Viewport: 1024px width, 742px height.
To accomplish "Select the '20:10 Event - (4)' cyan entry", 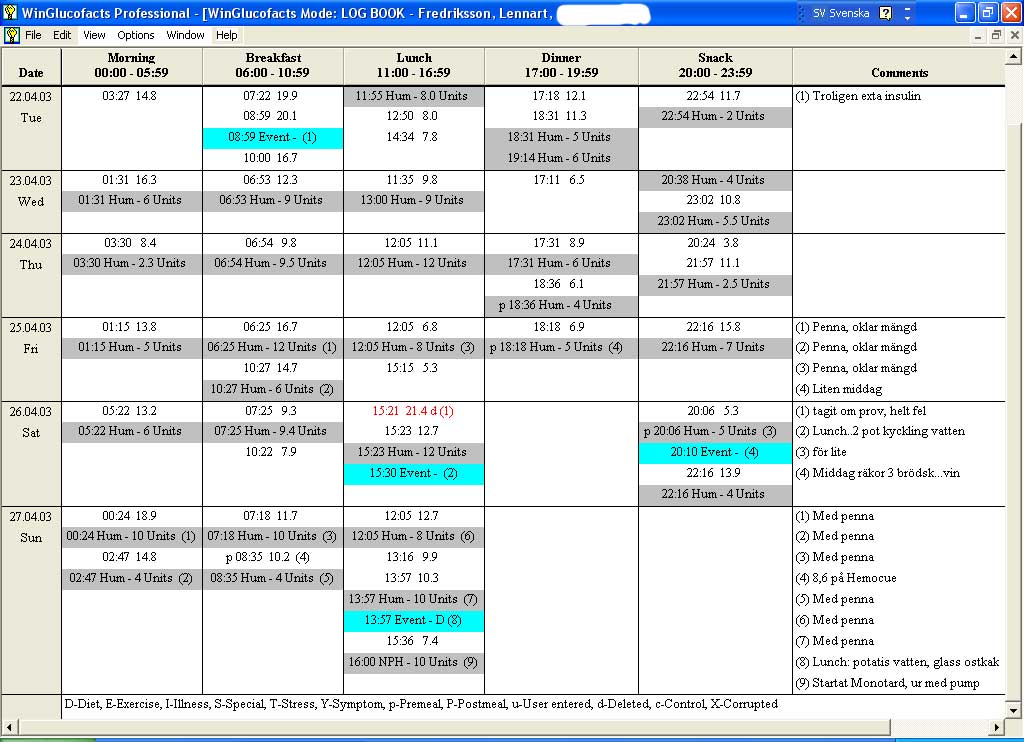I will 714,453.
